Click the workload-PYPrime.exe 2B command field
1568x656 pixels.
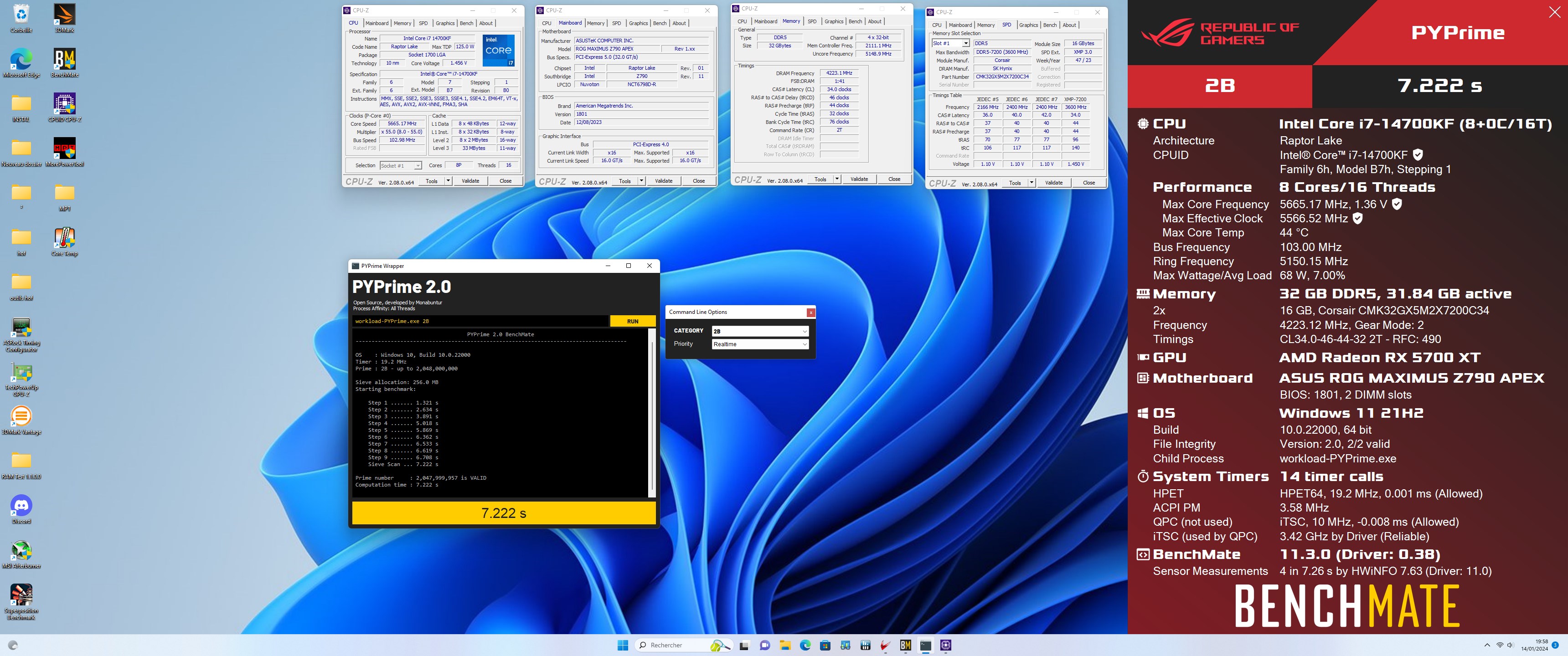[x=480, y=321]
